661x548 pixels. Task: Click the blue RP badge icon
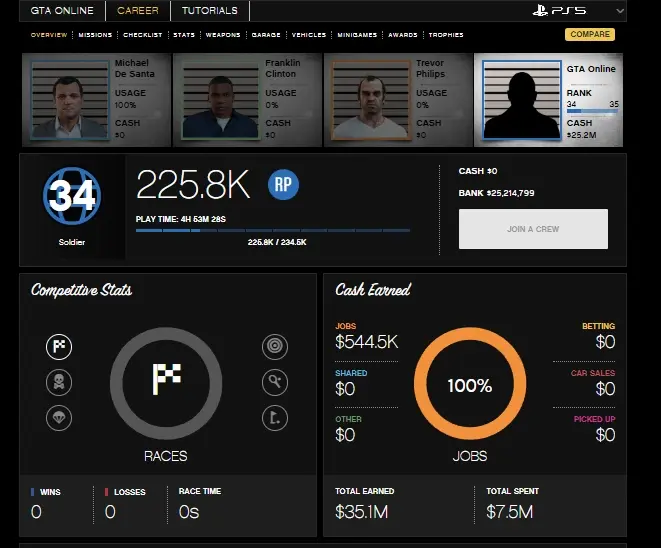click(283, 185)
